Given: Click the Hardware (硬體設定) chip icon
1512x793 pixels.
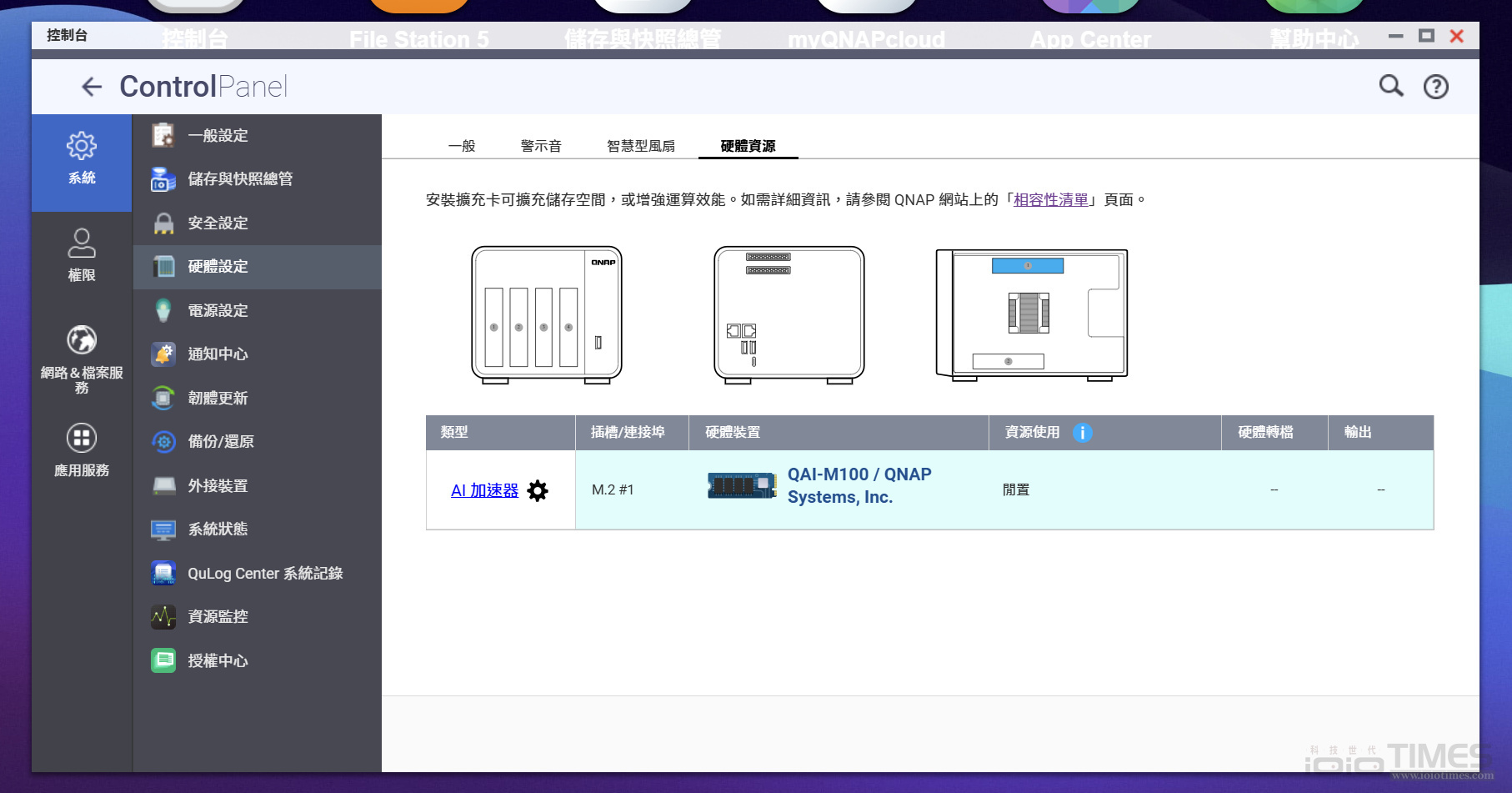Looking at the screenshot, I should coord(163,267).
